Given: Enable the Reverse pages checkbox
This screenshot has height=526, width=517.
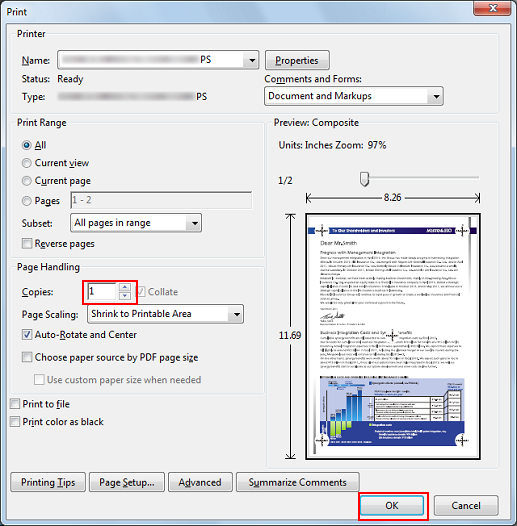Looking at the screenshot, I should [27, 243].
